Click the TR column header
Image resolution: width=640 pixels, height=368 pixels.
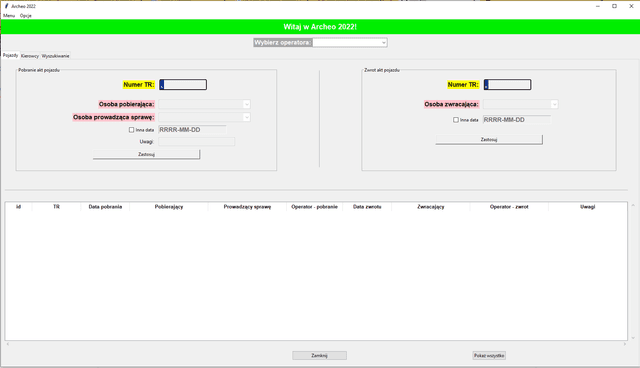pyautogui.click(x=56, y=207)
